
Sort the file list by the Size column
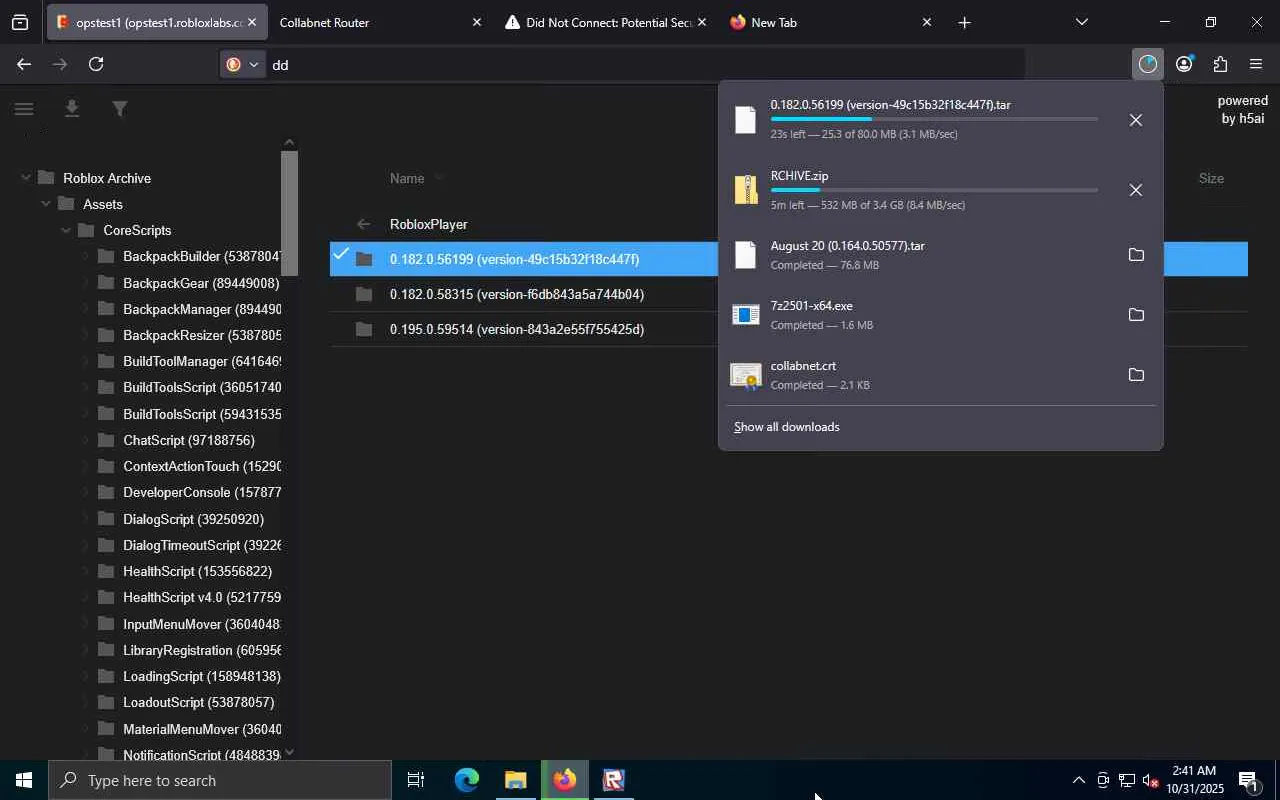(1211, 178)
